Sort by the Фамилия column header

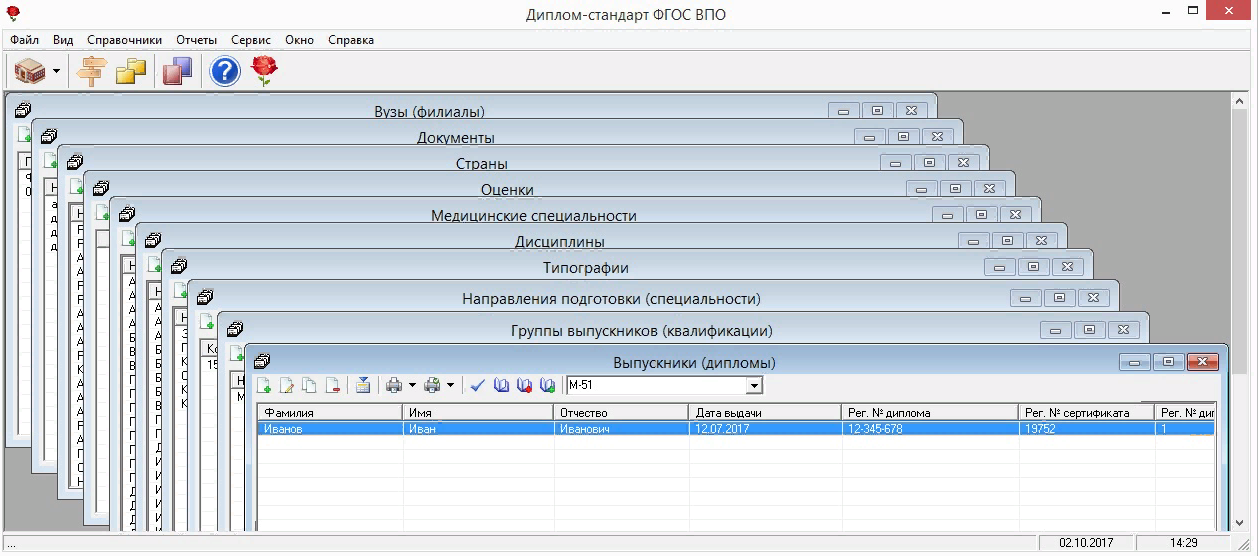click(329, 412)
